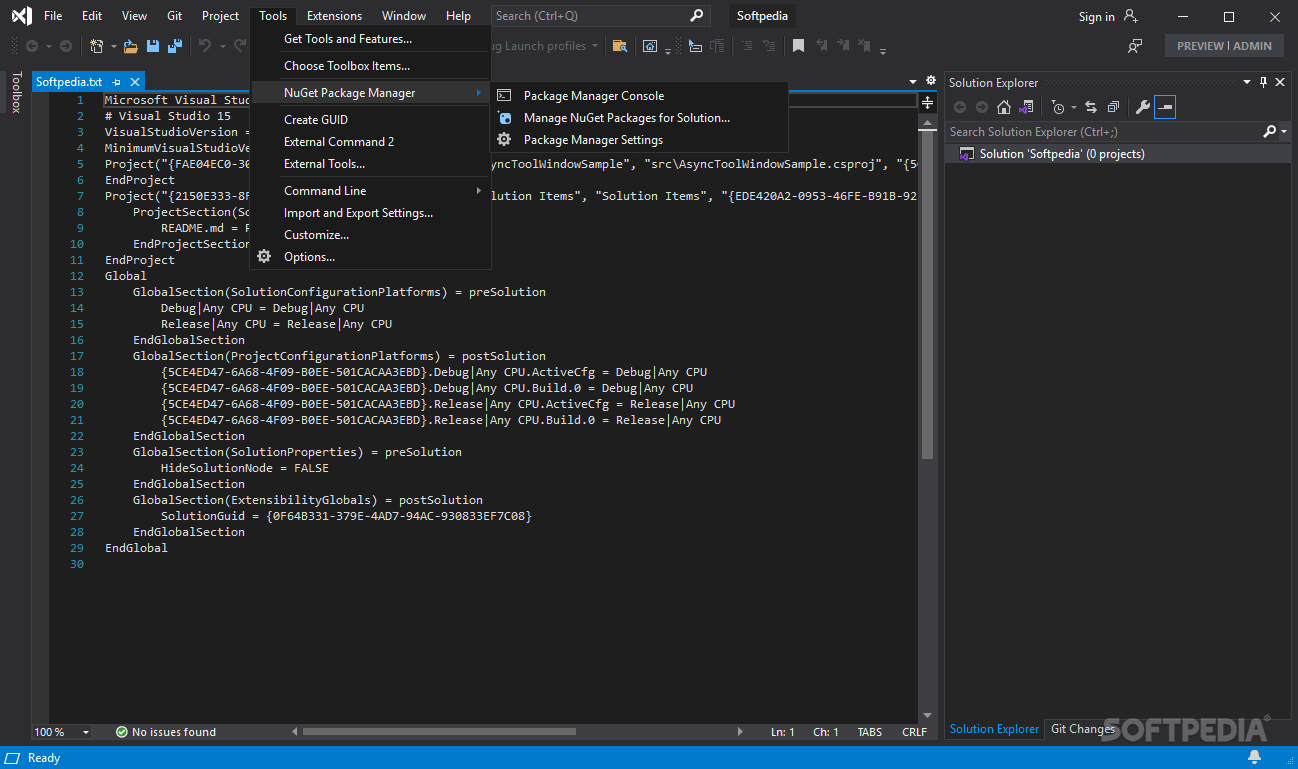Open Solution Explorer window position dropdown

click(1246, 82)
